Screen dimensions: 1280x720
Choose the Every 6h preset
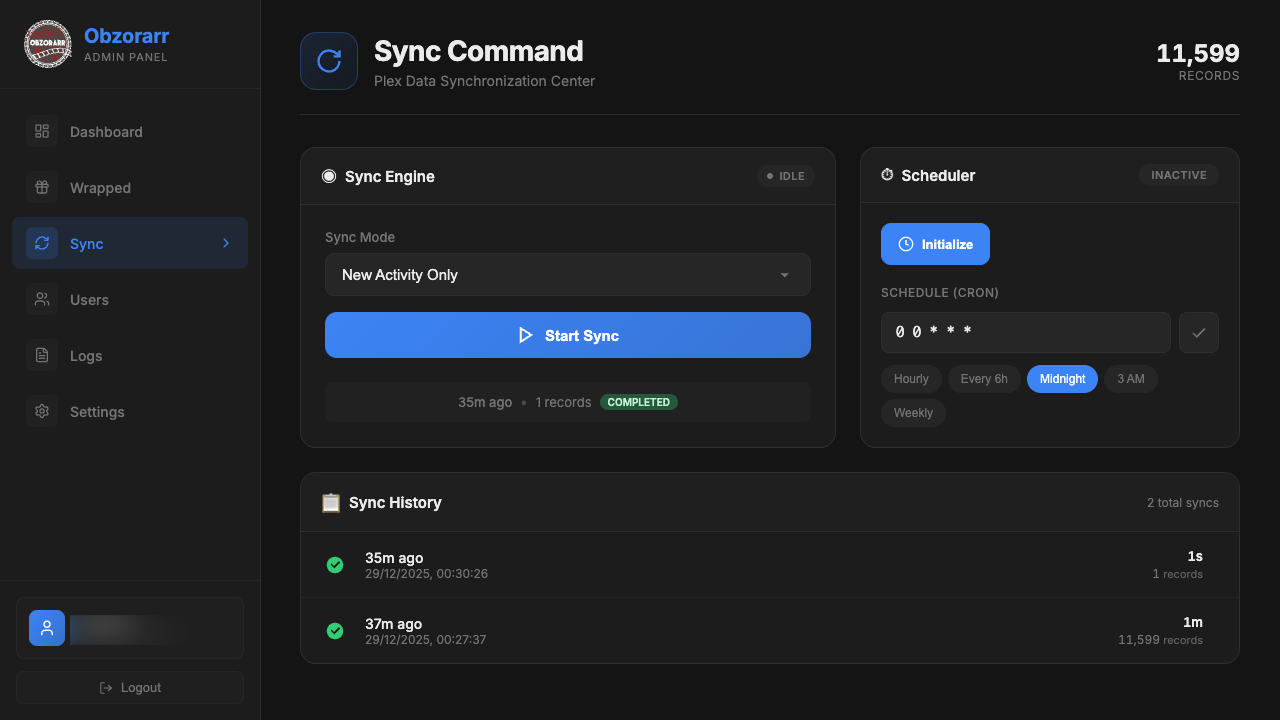(x=984, y=379)
